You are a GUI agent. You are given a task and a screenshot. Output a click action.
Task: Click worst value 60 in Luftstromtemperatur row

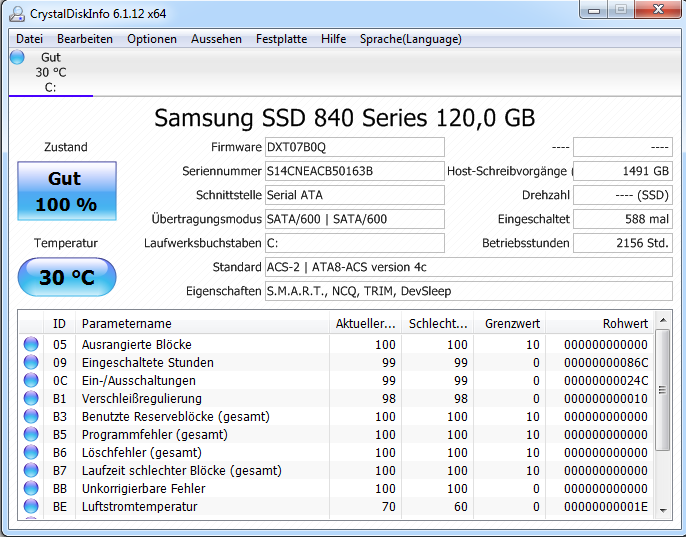pyautogui.click(x=460, y=506)
